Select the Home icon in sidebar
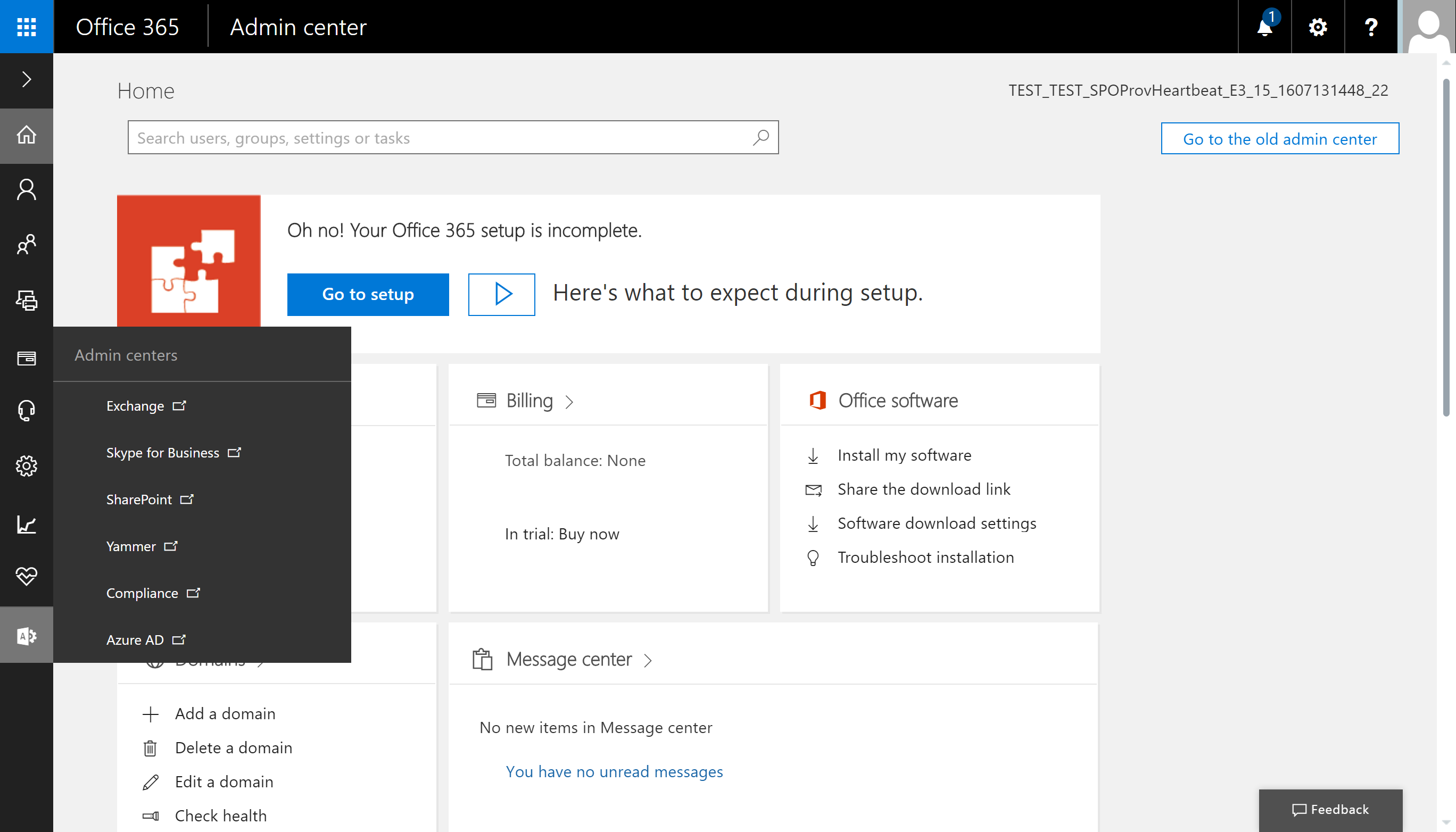This screenshot has height=832, width=1456. point(26,135)
